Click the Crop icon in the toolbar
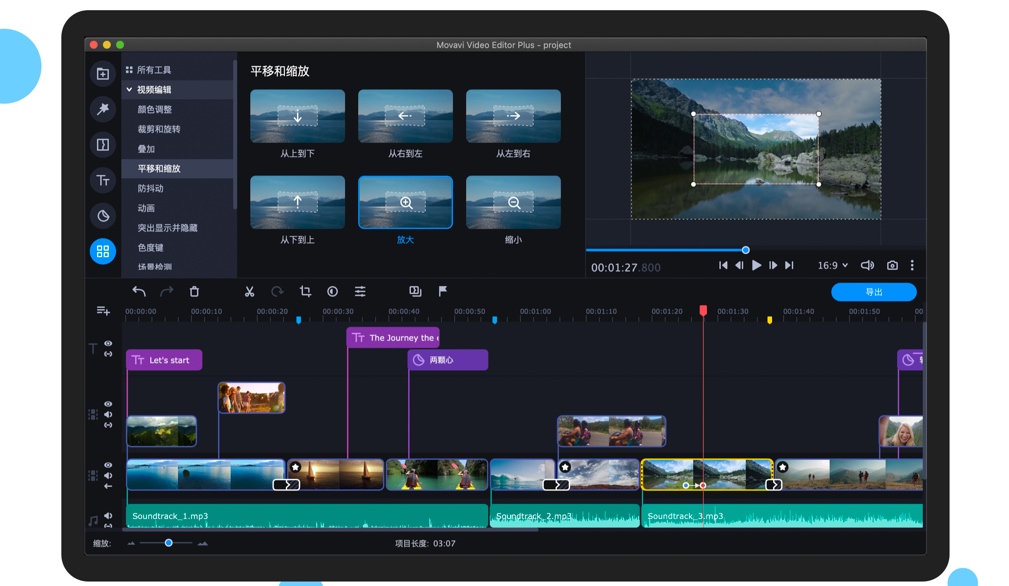Screen dimensions: 1009x586 306,292
